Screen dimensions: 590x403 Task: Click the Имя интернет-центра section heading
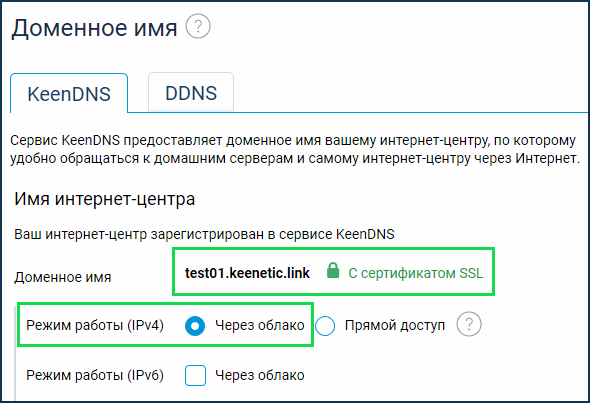point(105,199)
